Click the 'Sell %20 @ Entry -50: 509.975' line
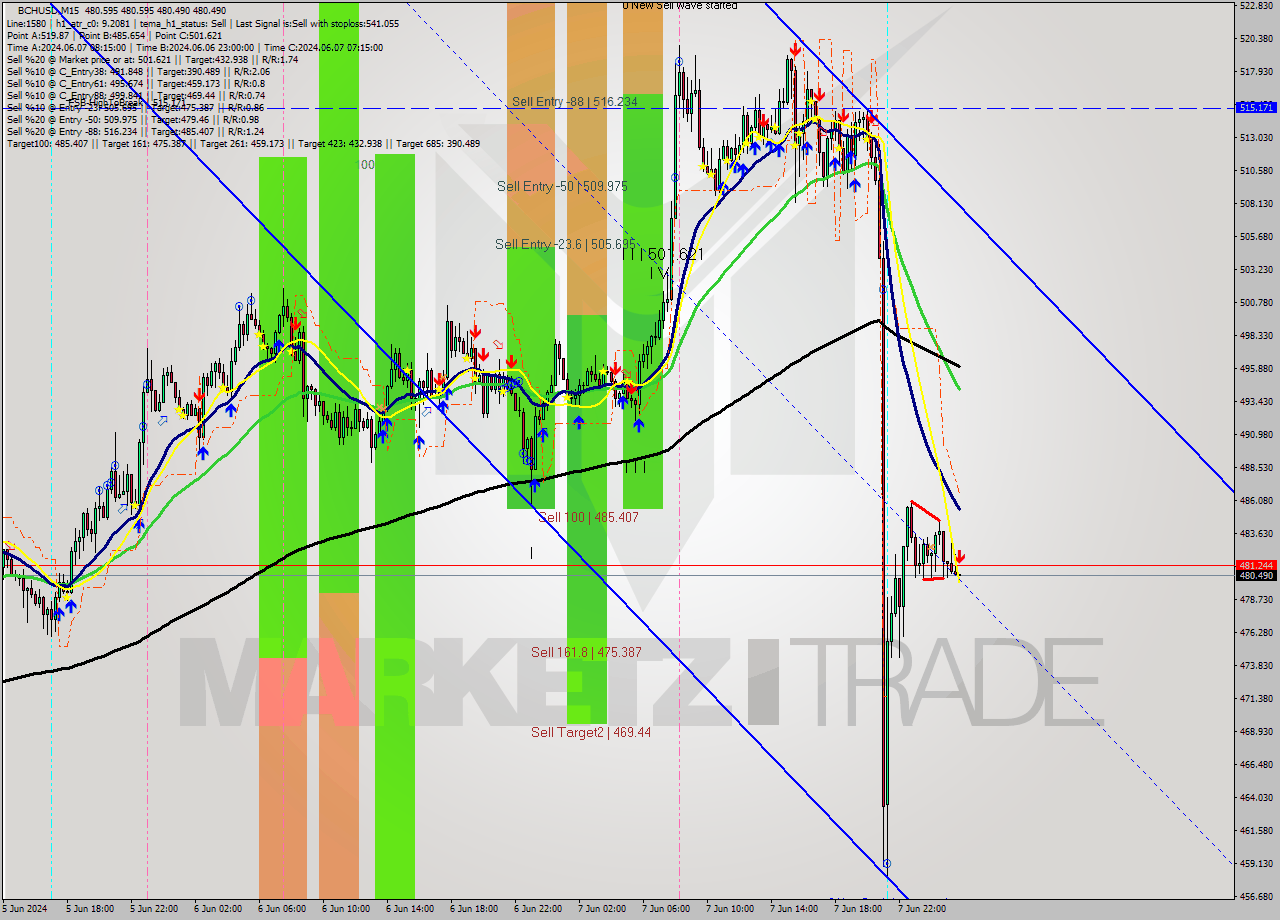Viewport: 1280px width, 920px height. tap(132, 119)
